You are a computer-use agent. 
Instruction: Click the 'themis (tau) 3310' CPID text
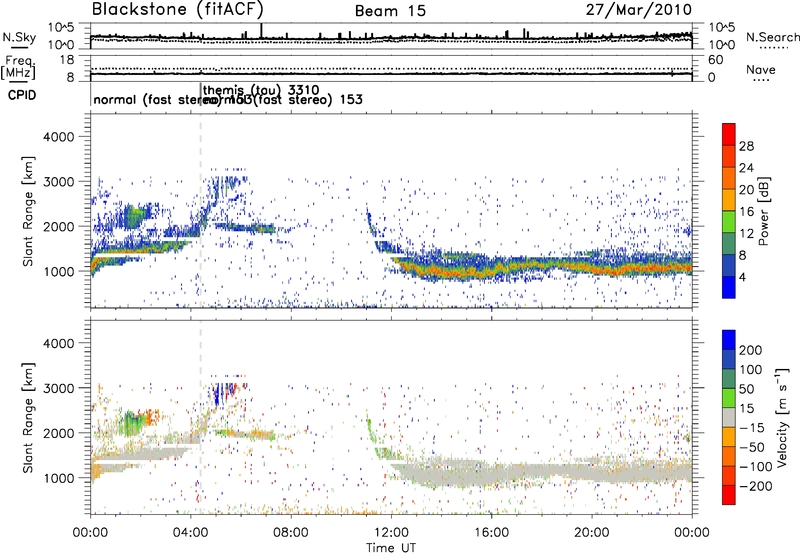pyautogui.click(x=261, y=91)
